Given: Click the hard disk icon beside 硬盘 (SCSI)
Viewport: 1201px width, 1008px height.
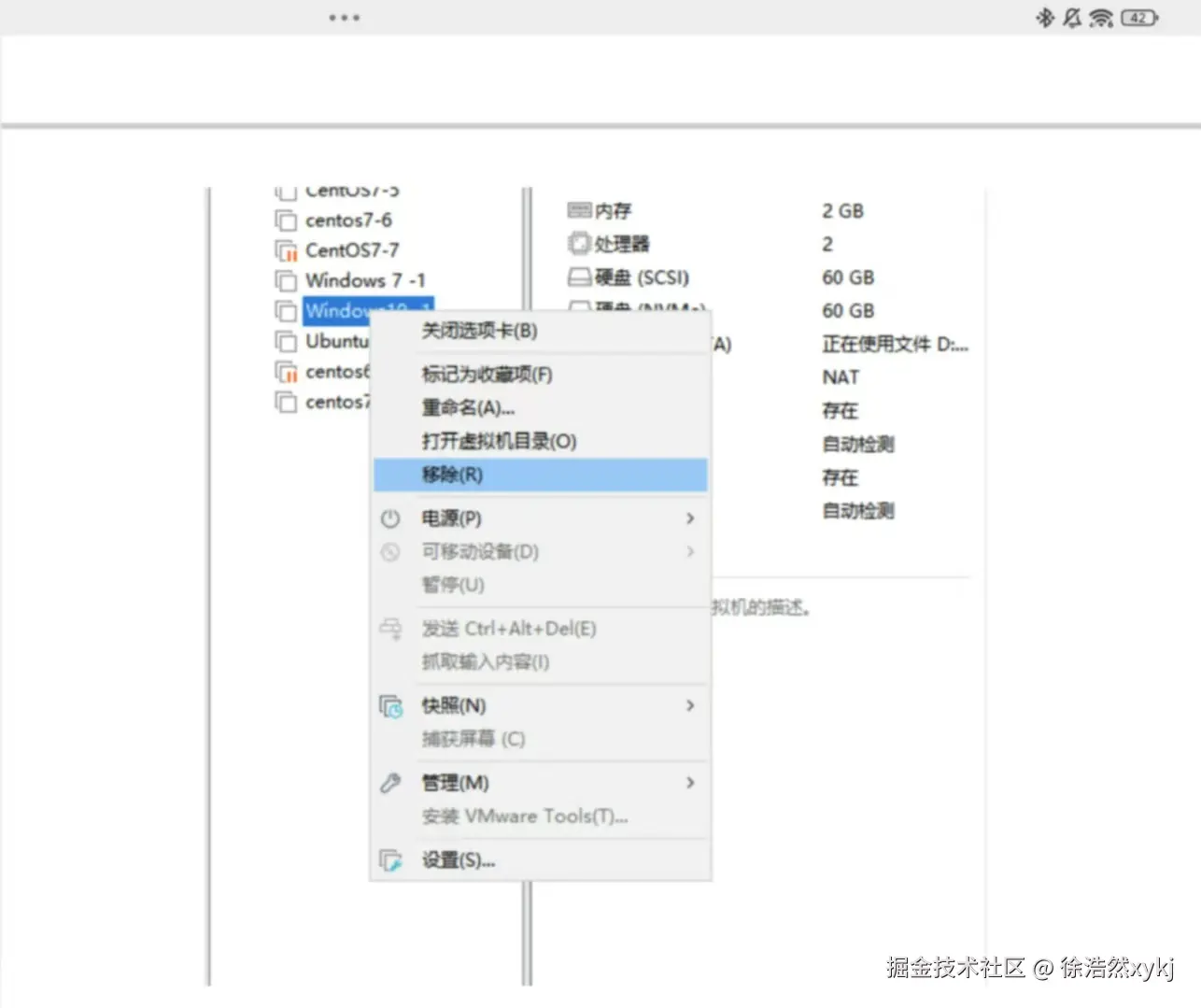Looking at the screenshot, I should (x=579, y=277).
